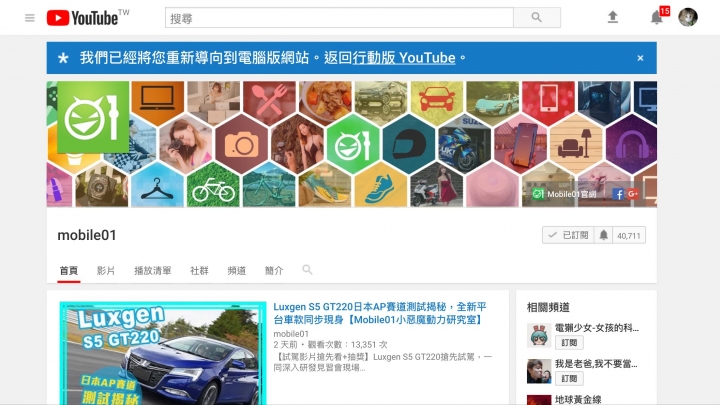Viewport: 720px width, 405px height.
Task: Click the channel search magnifier icon
Action: (307, 270)
